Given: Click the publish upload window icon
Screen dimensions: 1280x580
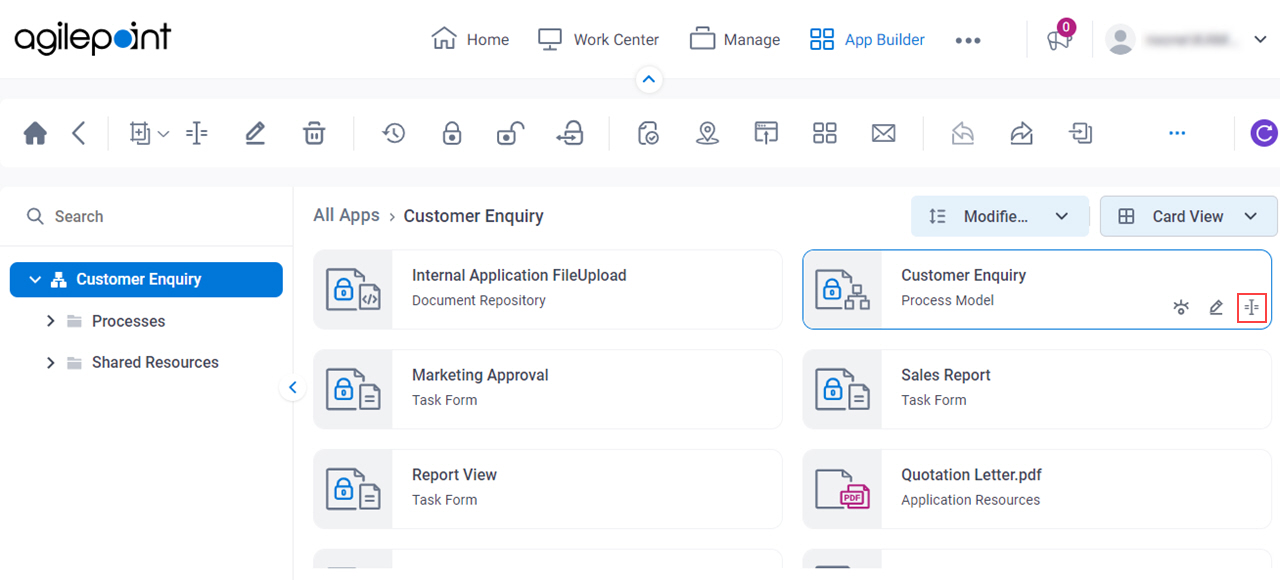Looking at the screenshot, I should tap(766, 133).
